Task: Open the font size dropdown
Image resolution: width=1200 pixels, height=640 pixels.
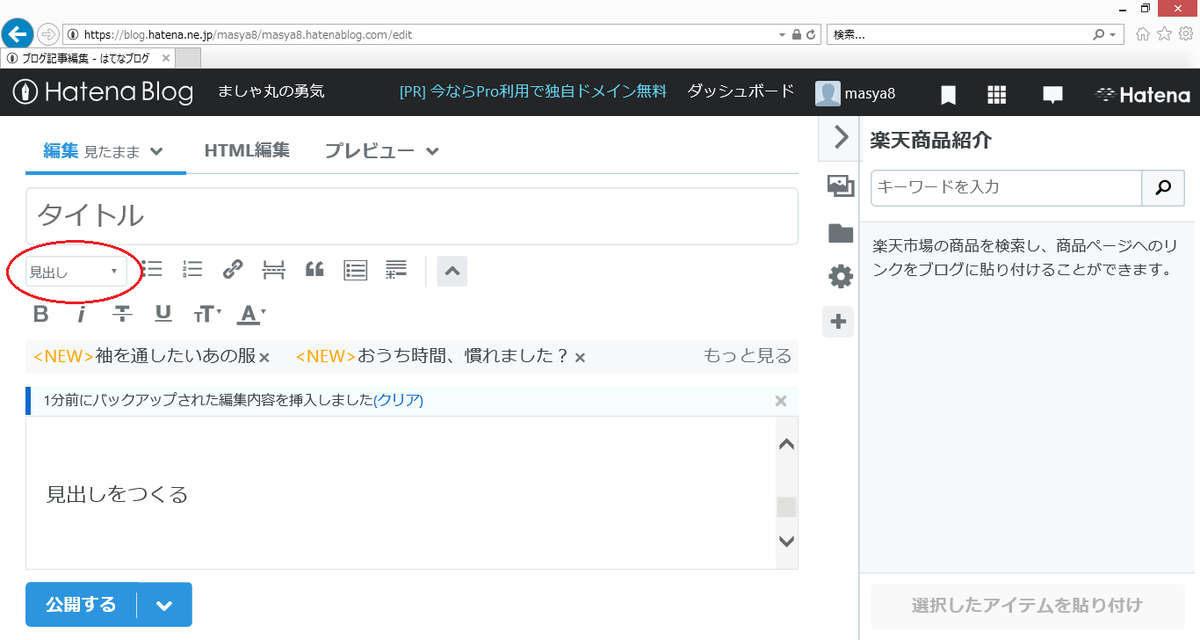Action: tap(207, 314)
